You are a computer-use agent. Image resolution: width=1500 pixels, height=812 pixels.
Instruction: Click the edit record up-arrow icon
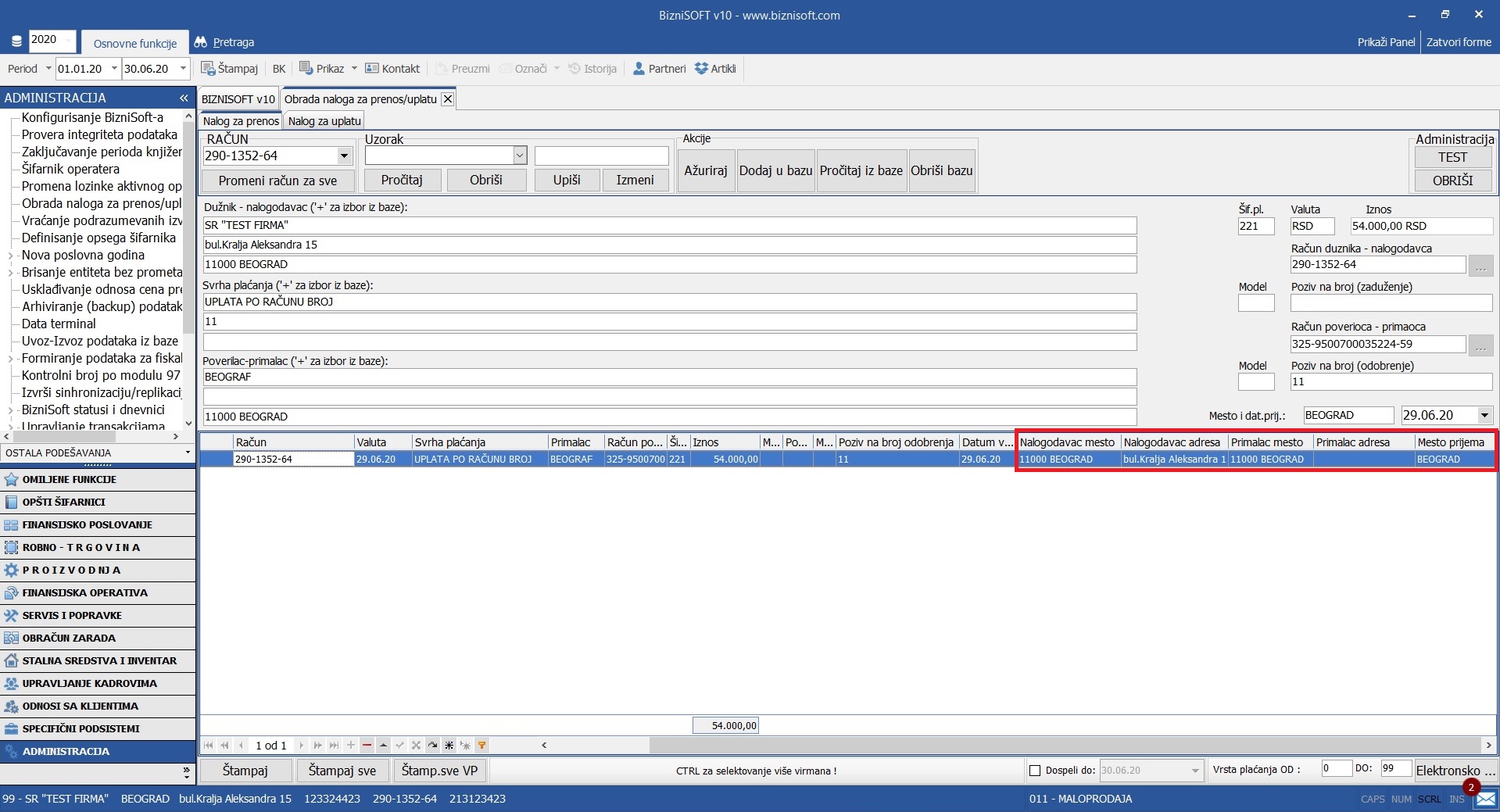(x=383, y=746)
